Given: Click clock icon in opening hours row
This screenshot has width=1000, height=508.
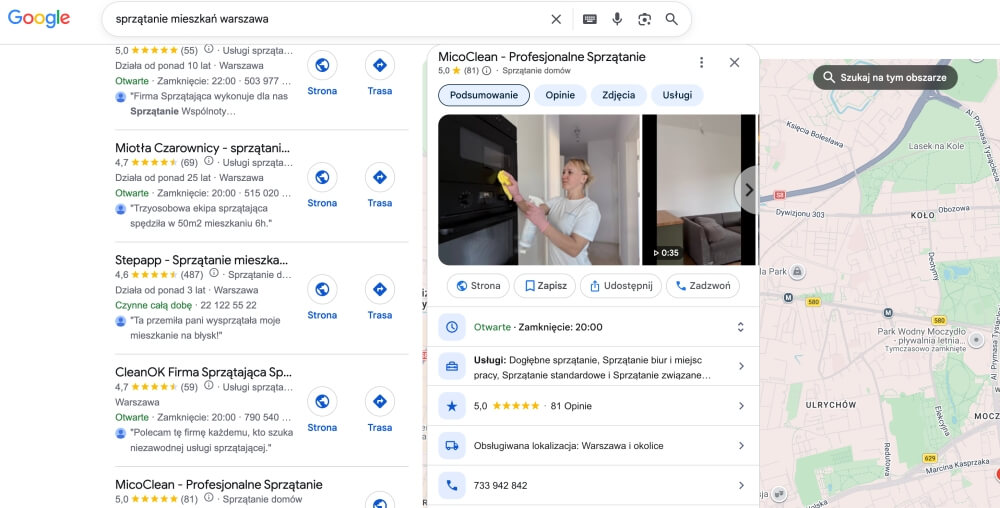Looking at the screenshot, I should 452,327.
